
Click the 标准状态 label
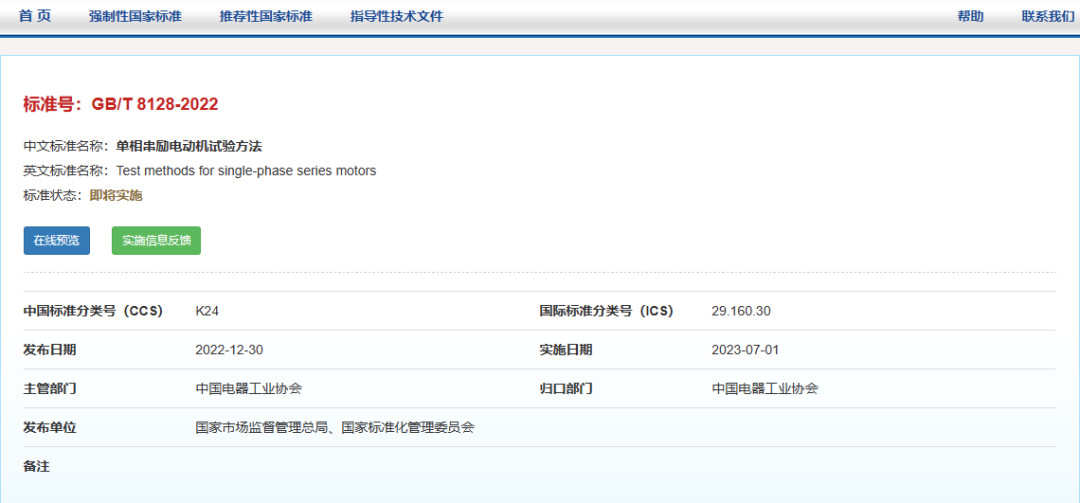(52, 195)
